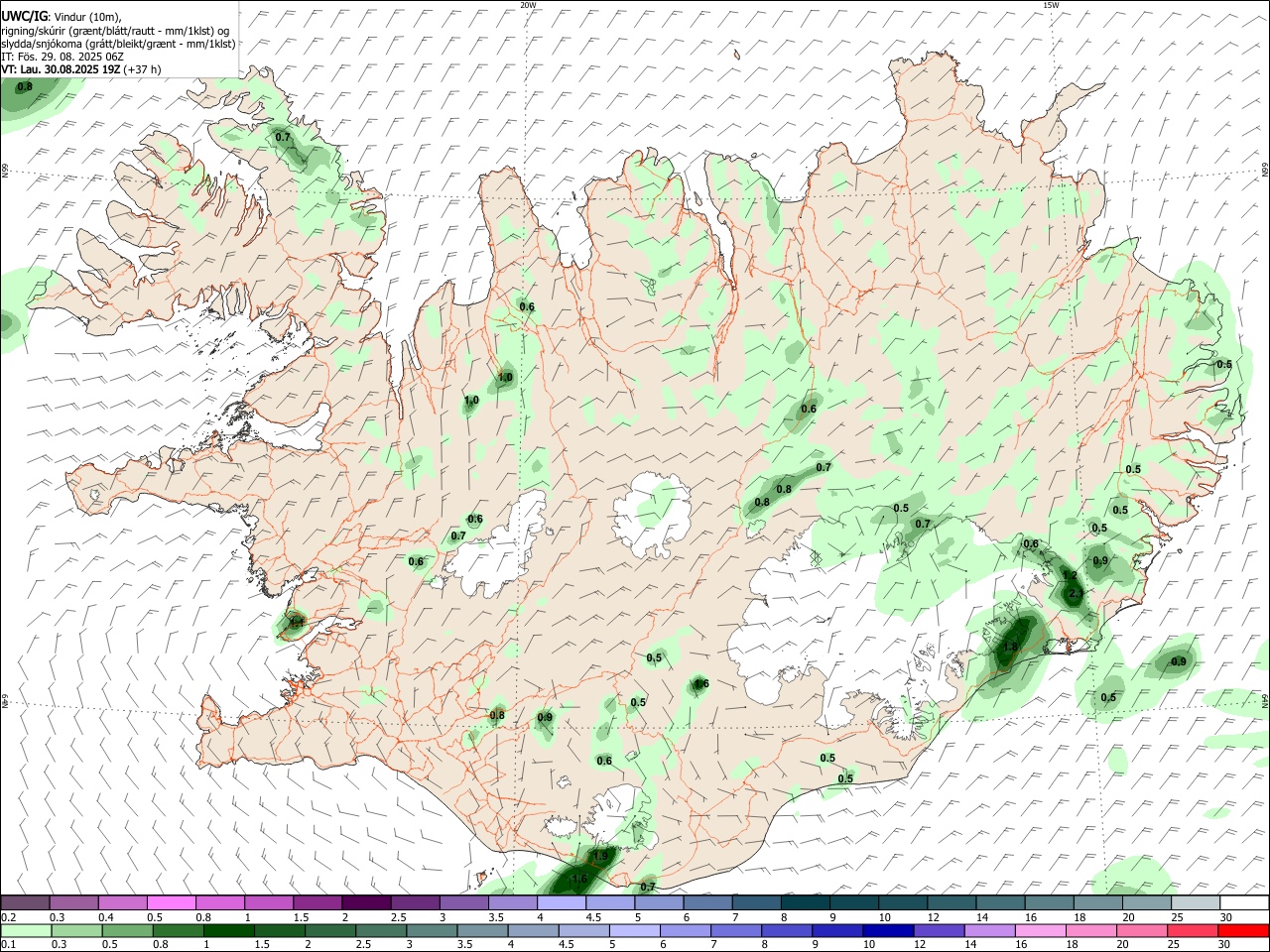
Task: Click the '15W' longitude label at top
Action: click(1051, 5)
